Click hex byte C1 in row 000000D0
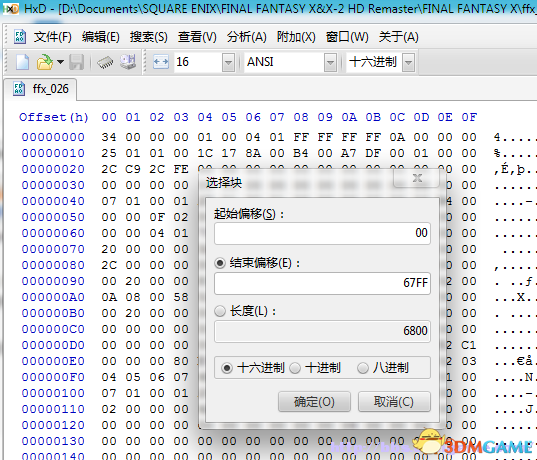The height and width of the screenshot is (460, 537). tap(469, 345)
